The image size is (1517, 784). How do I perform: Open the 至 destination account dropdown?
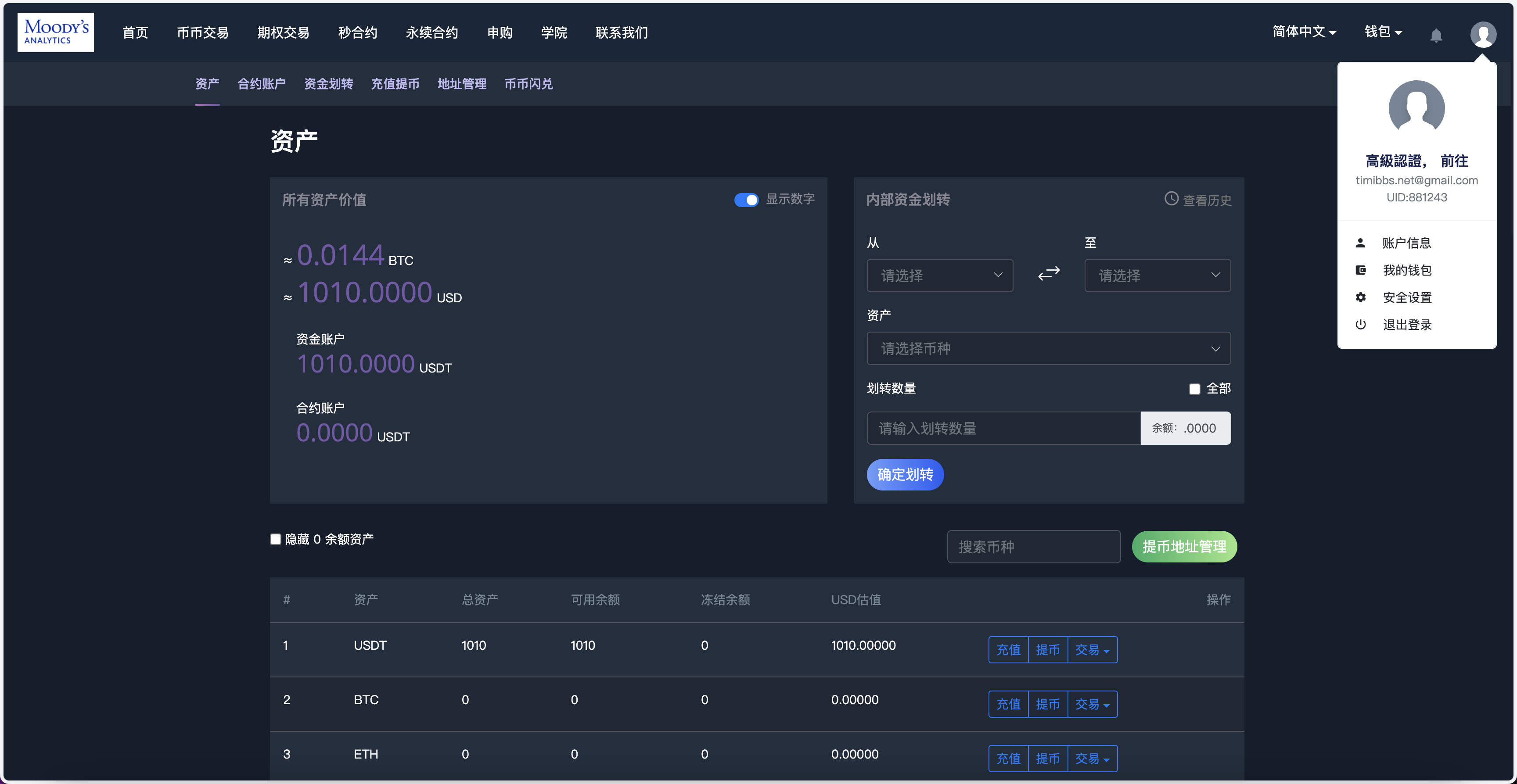pos(1158,276)
